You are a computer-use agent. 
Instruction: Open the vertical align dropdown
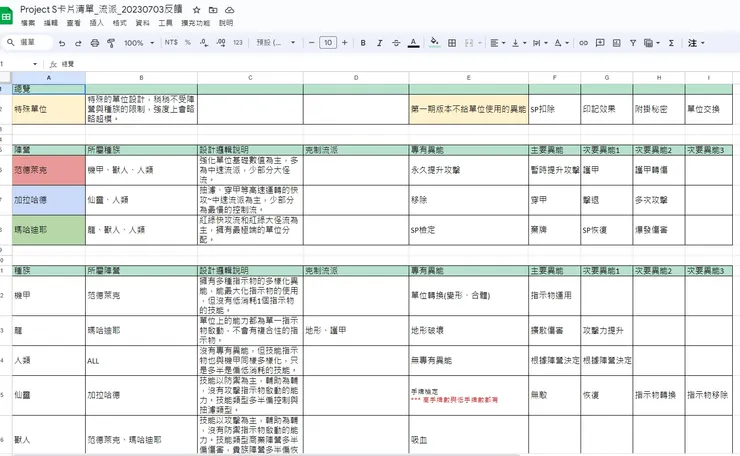pyautogui.click(x=519, y=43)
